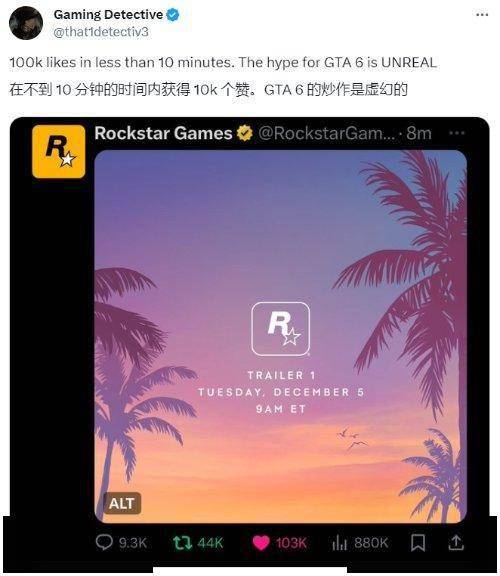Open the quoted tweet's three-dot menu
This screenshot has height=576, width=500.
tap(457, 133)
